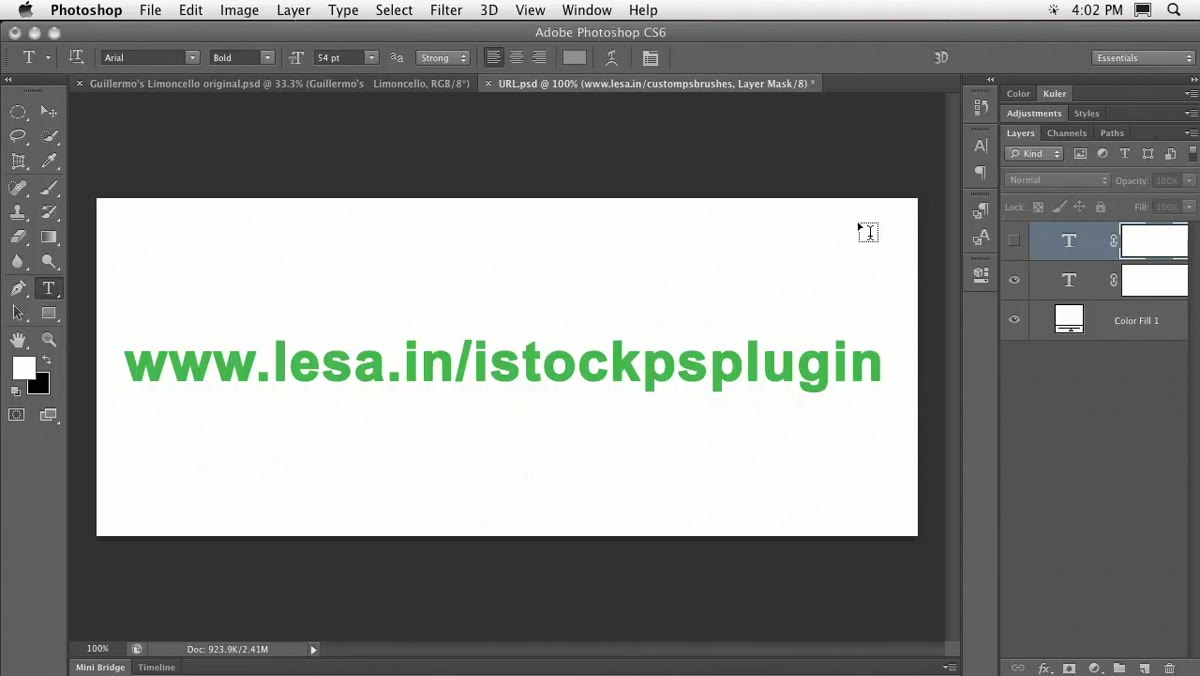
Task: Select the Blur tool
Action: coord(18,262)
